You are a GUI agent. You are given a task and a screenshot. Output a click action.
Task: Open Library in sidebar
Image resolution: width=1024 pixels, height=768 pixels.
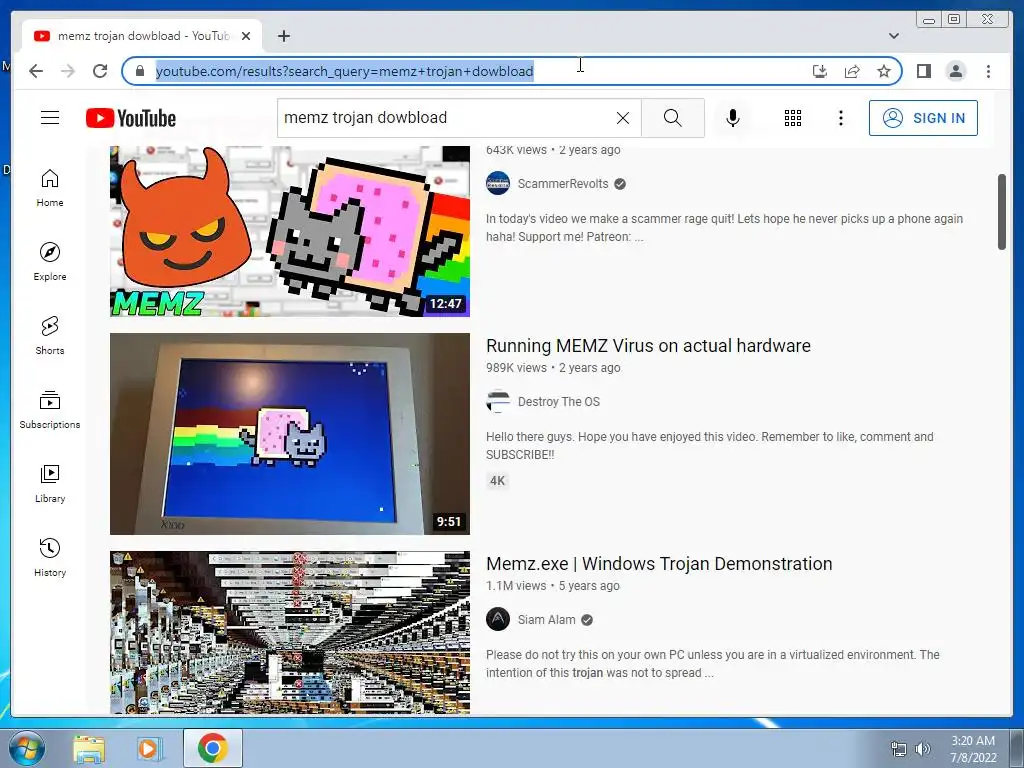tap(50, 483)
